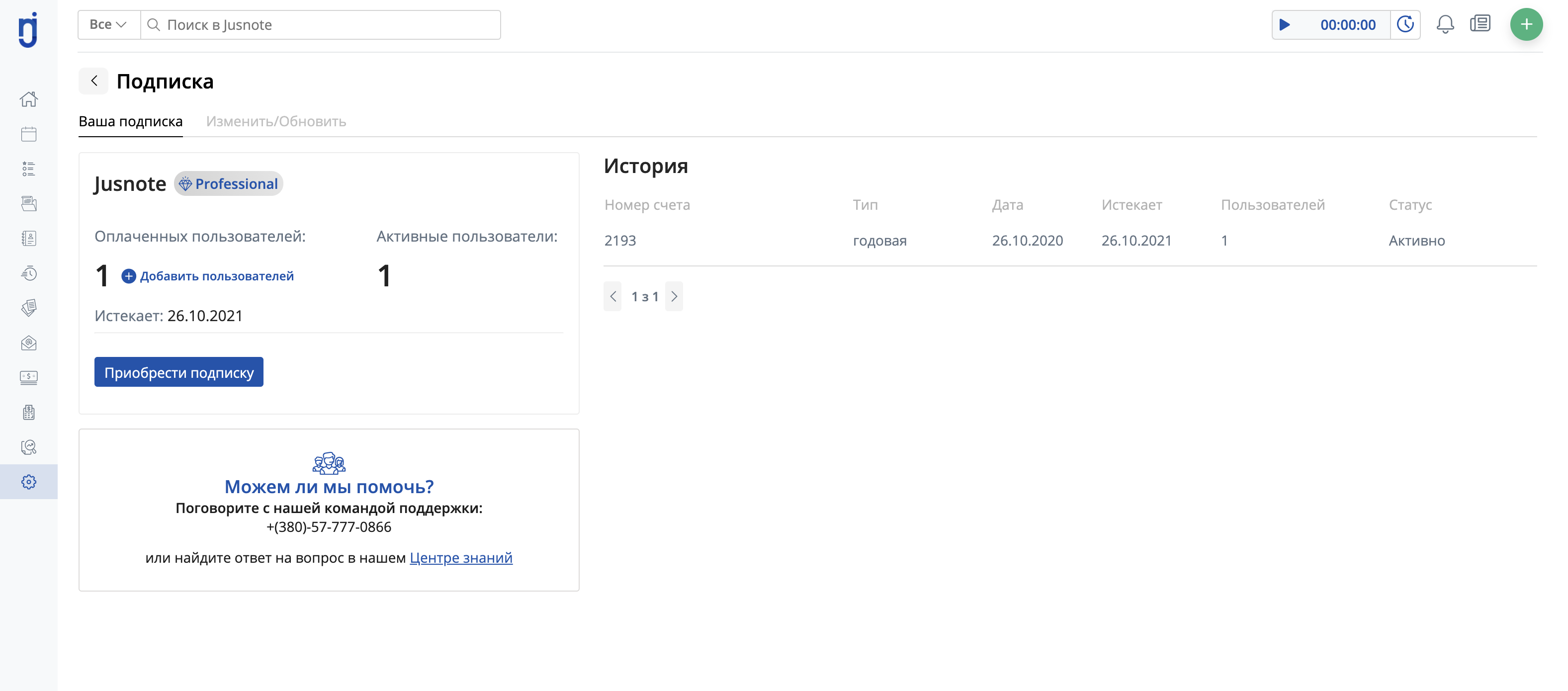Open the Documents section in sidebar
Viewport: 1568px width, 691px height.
pos(29,307)
